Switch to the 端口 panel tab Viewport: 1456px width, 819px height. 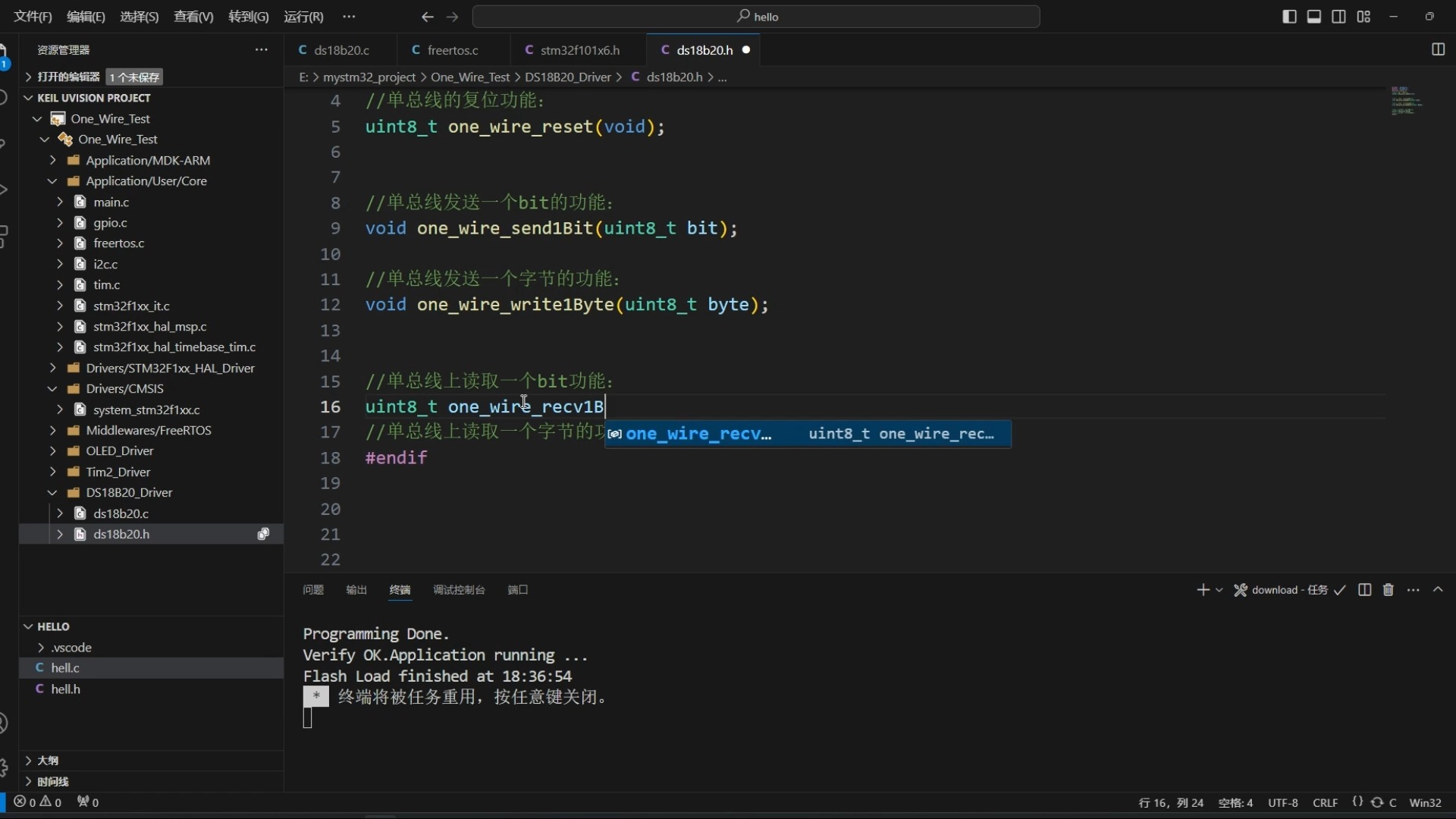[518, 590]
